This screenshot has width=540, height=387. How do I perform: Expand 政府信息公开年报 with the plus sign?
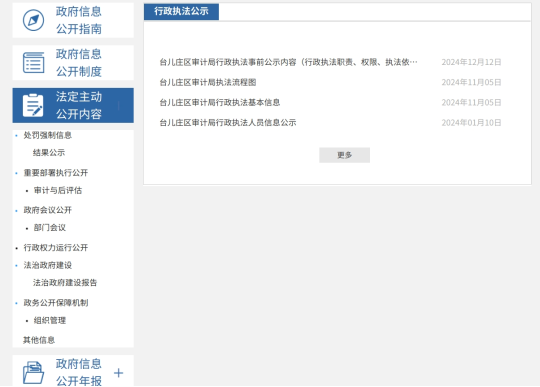[118, 373]
